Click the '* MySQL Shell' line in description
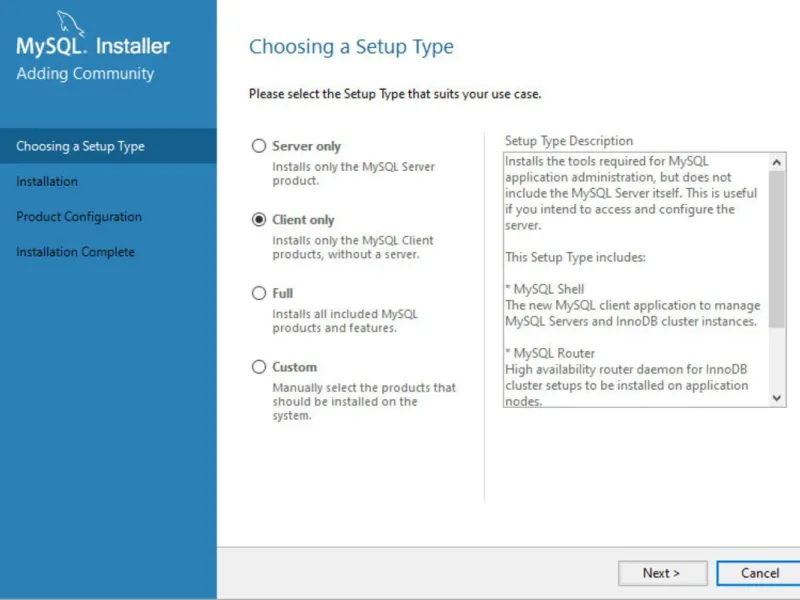 coord(544,289)
